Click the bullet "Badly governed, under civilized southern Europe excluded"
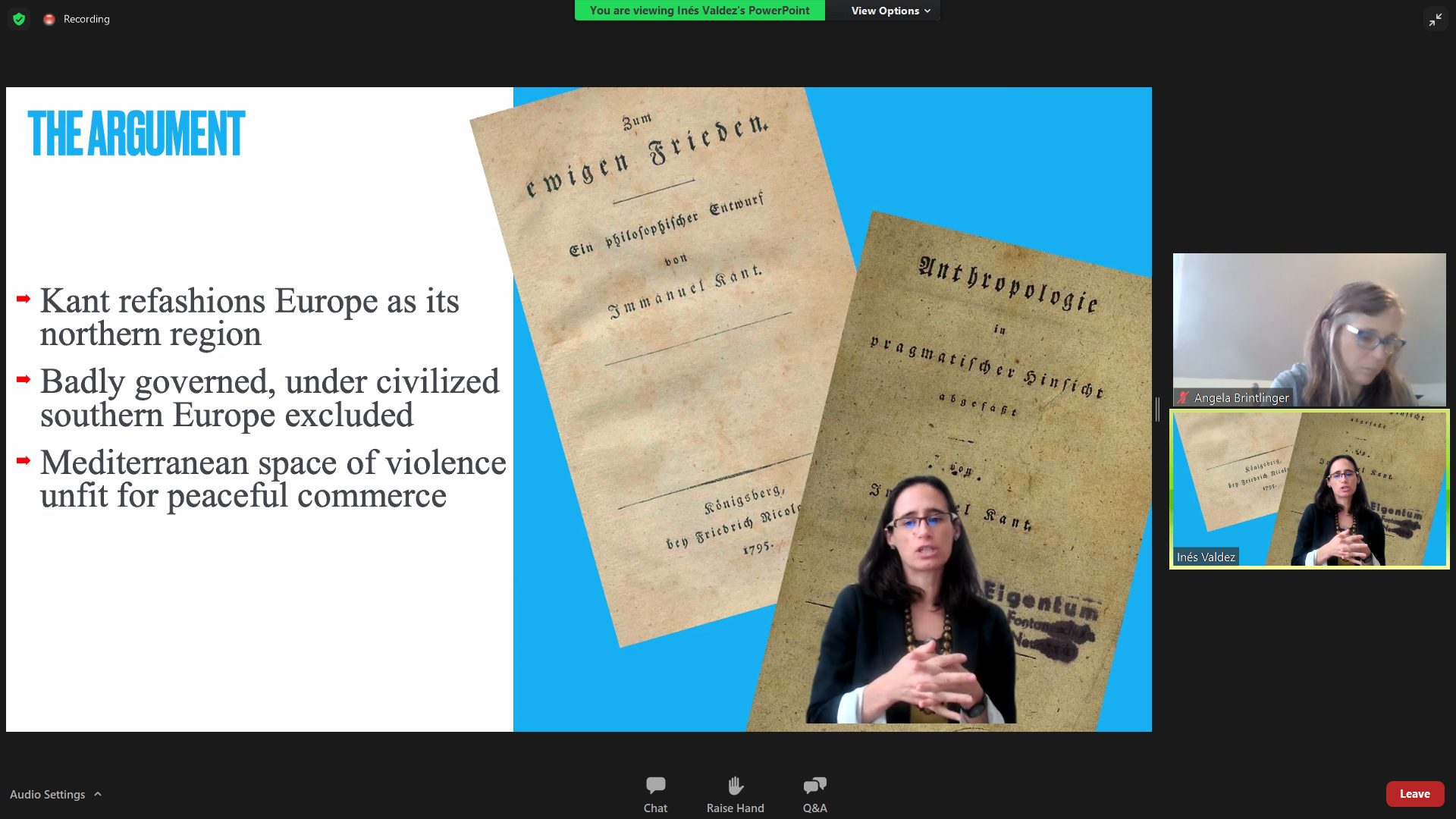This screenshot has height=819, width=1456. 269,398
